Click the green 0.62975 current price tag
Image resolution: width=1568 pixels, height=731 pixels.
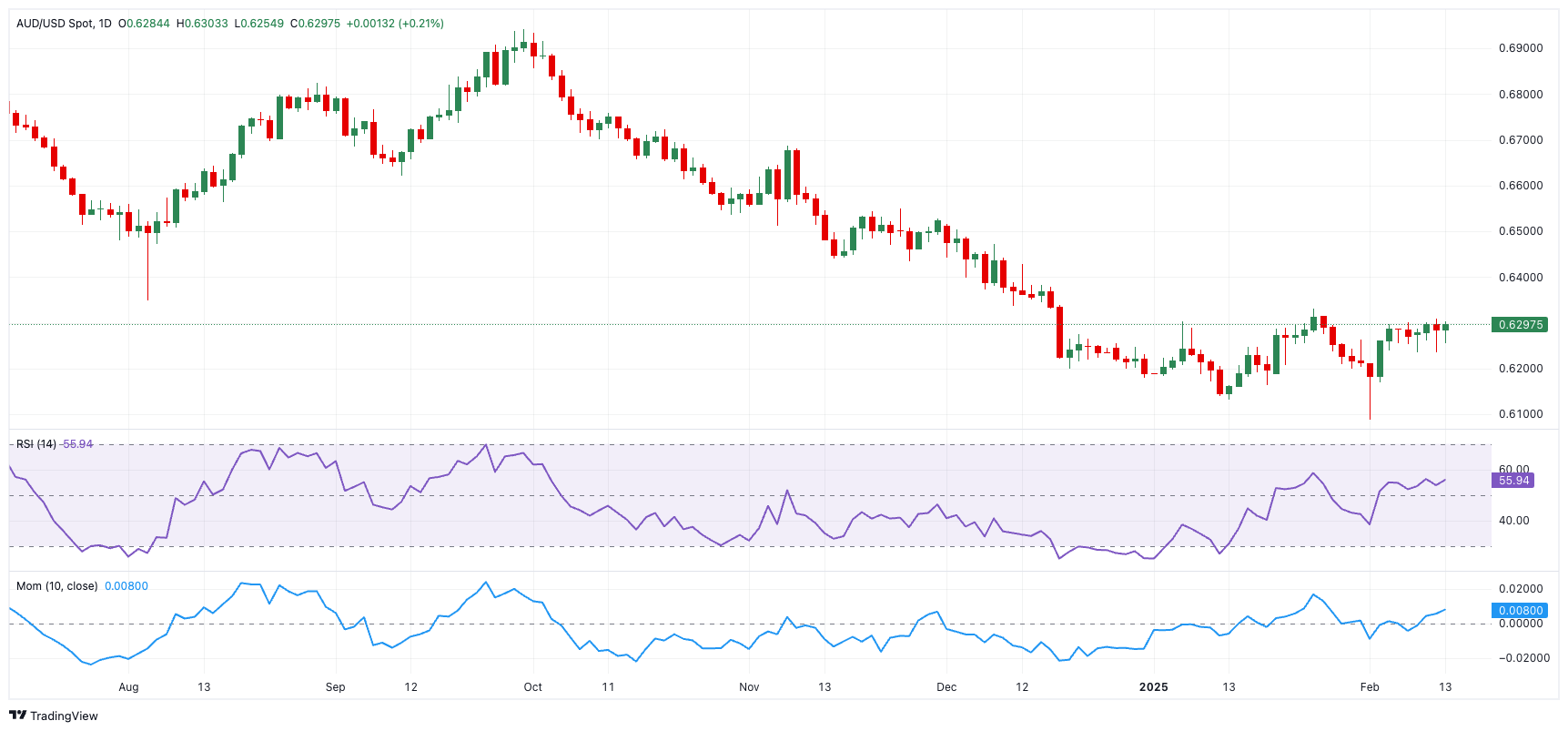tap(1519, 325)
